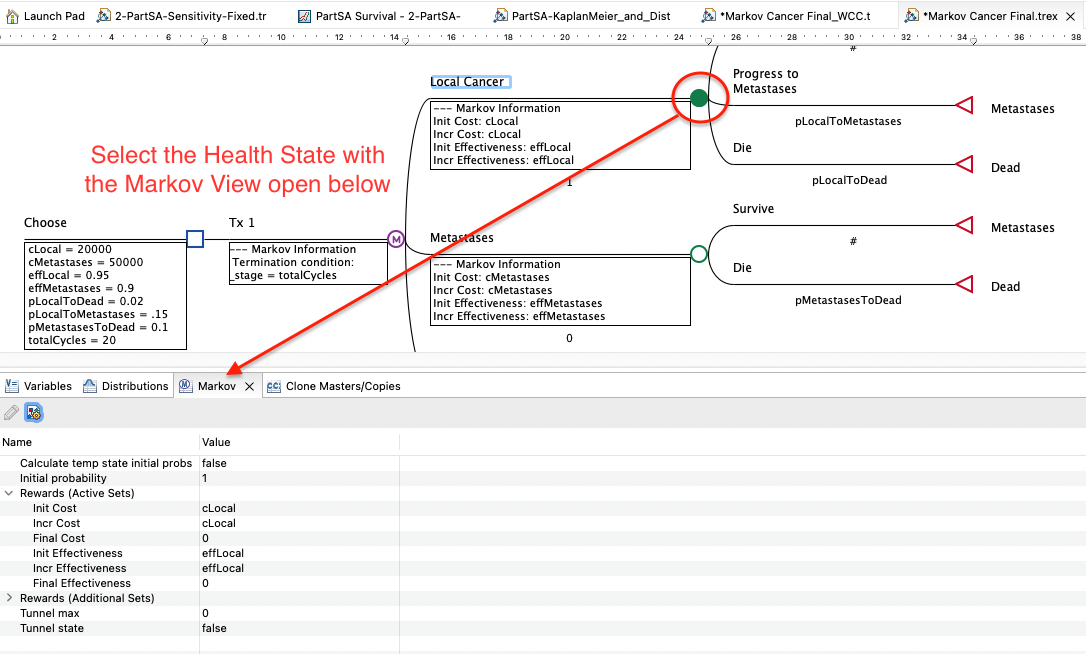Click the terminal node triangle beside Dead at pLocalToDead
The image size is (1086, 654).
[964, 164]
